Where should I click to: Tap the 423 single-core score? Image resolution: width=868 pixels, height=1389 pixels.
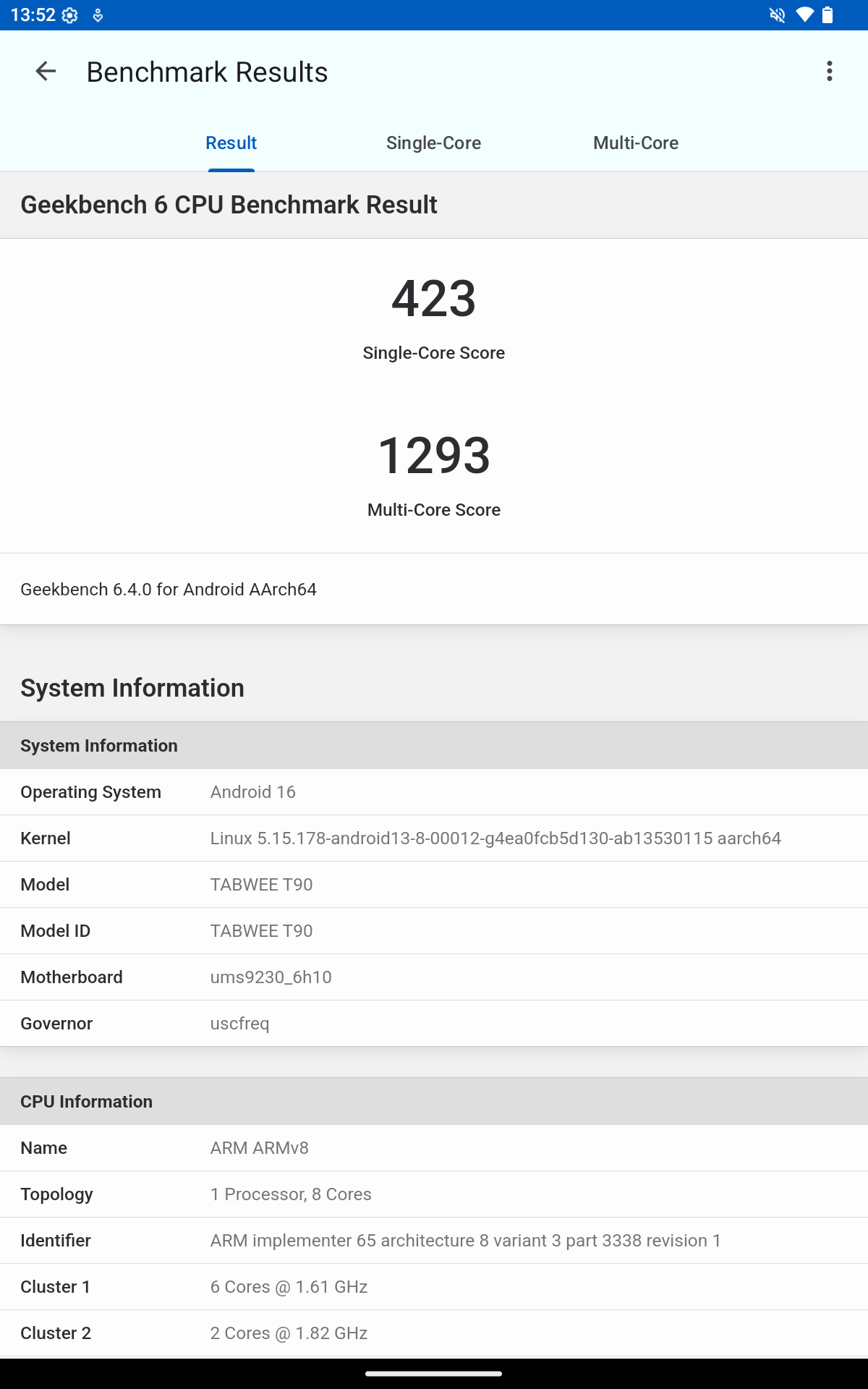[433, 299]
